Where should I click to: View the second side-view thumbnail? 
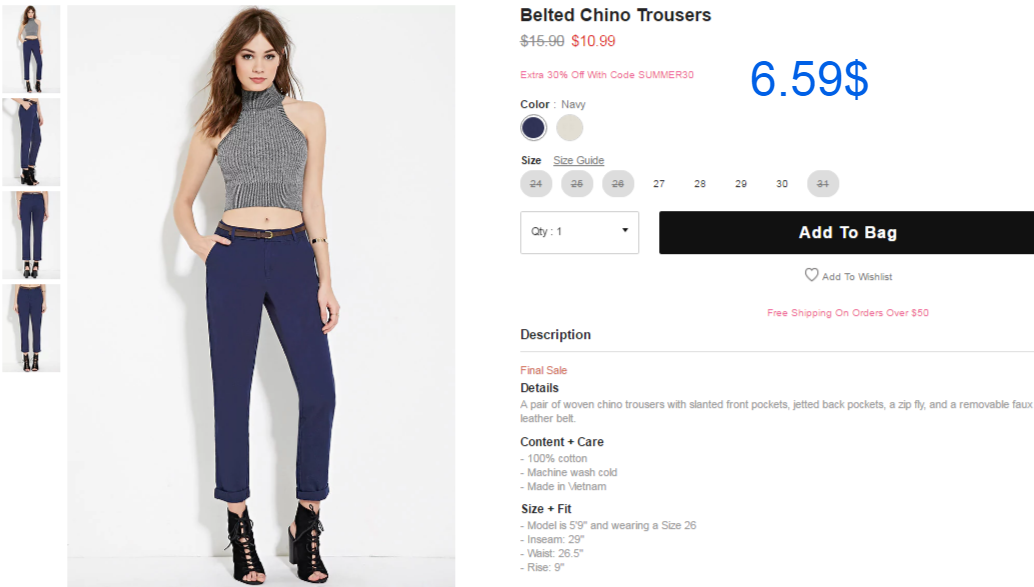[31, 142]
